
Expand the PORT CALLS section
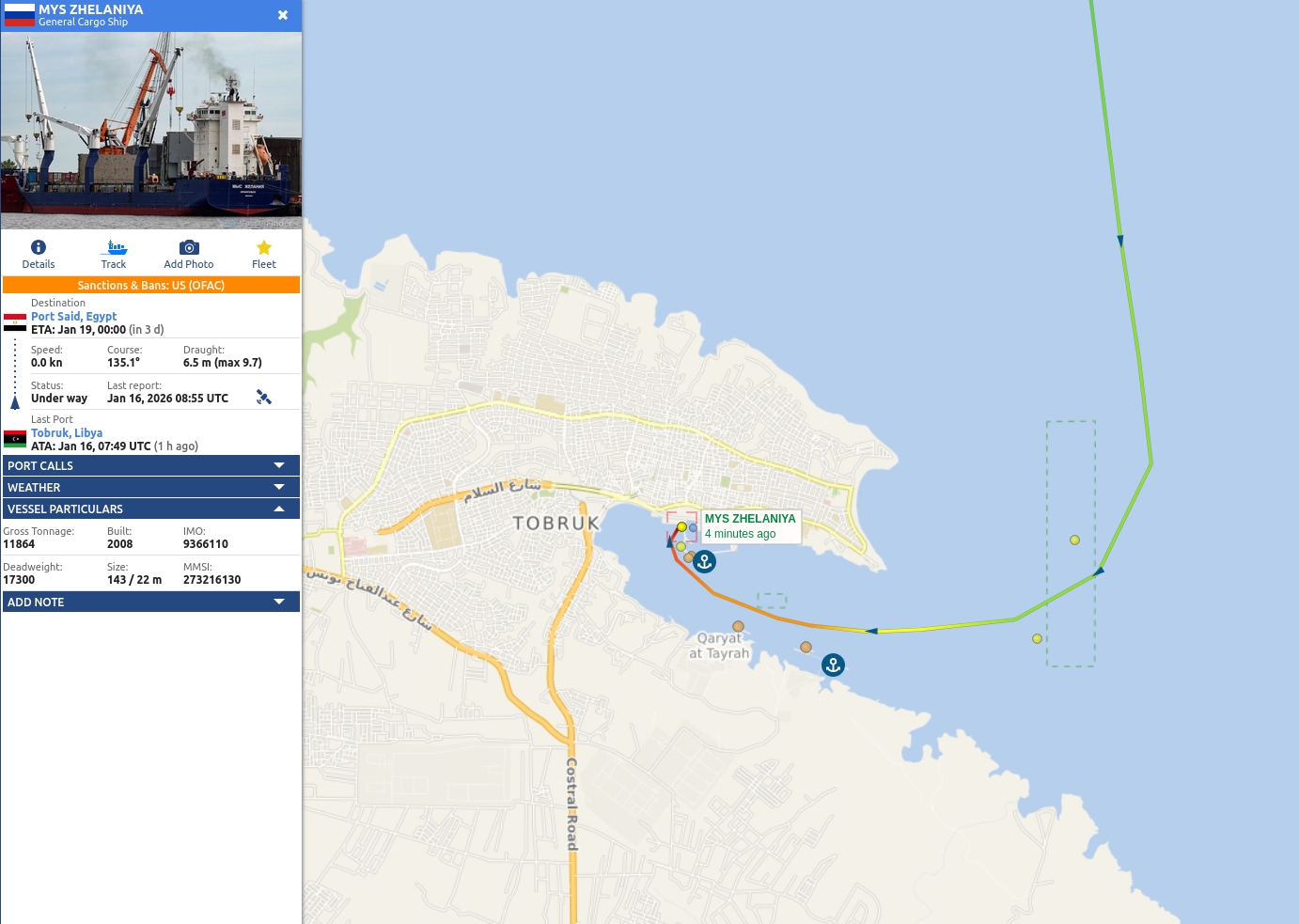(x=151, y=465)
